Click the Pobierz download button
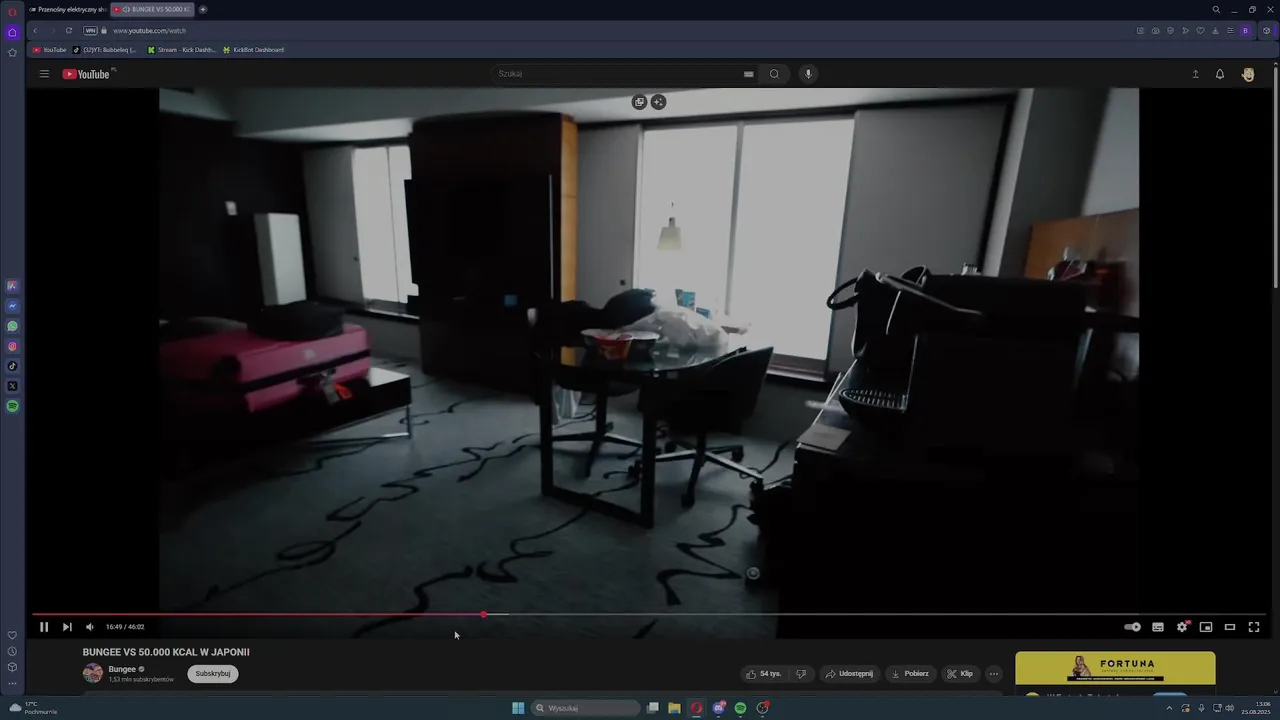The image size is (1280, 720). (x=910, y=674)
